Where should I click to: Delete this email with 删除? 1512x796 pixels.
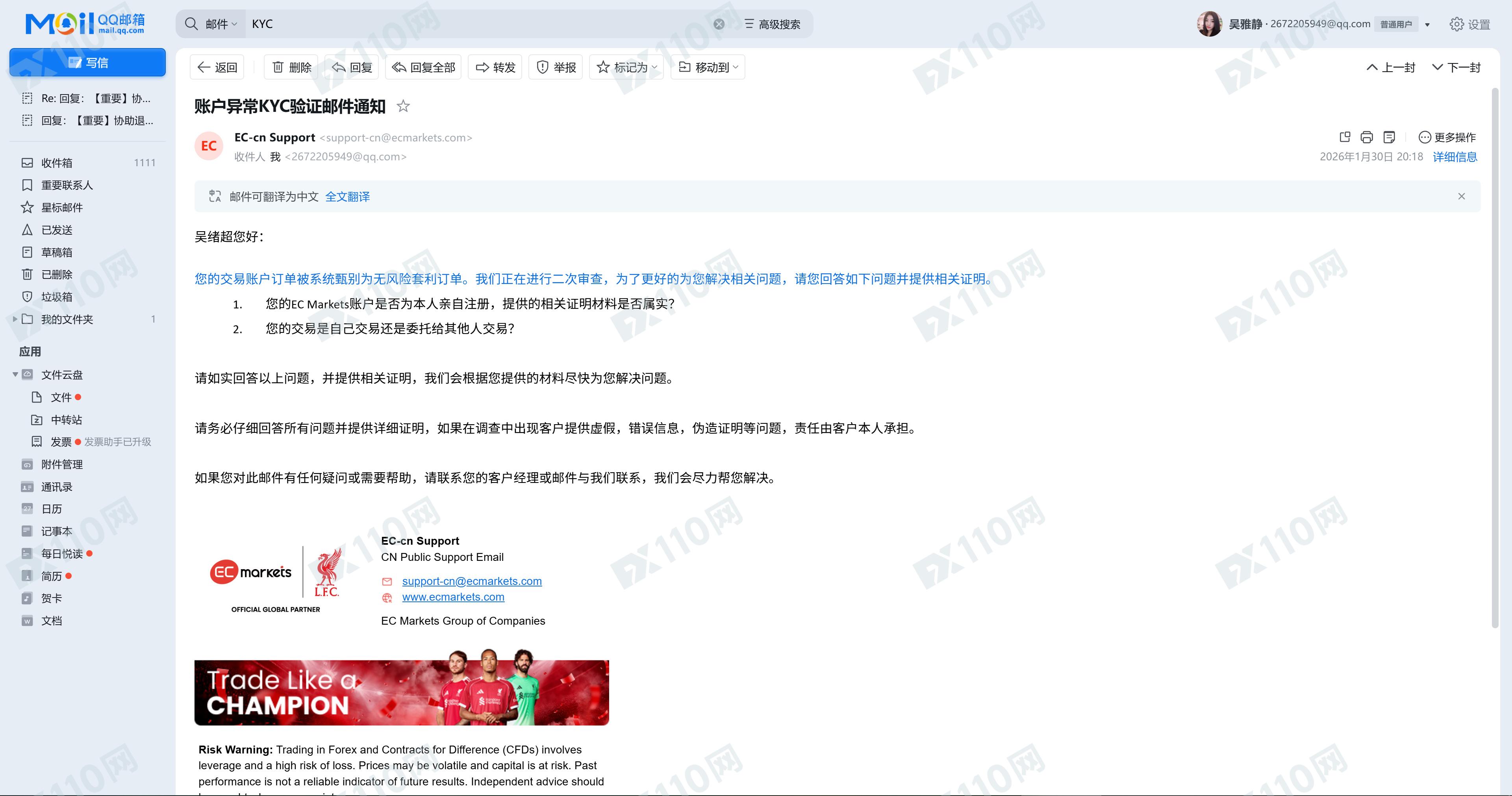291,67
